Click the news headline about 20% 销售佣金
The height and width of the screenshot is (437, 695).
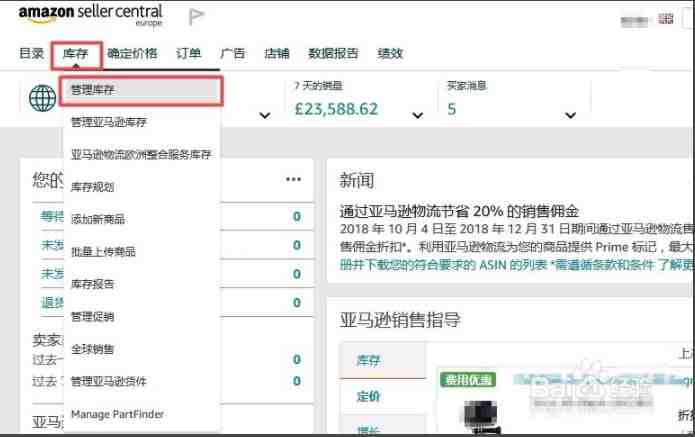tap(459, 211)
